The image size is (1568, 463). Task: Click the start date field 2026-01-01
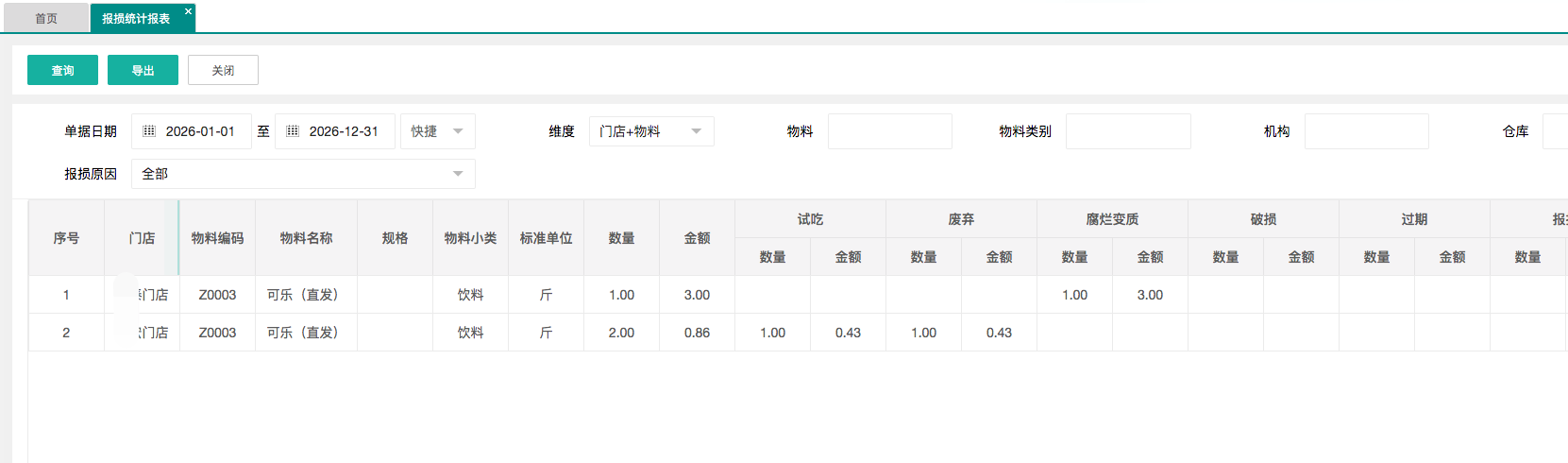point(192,131)
